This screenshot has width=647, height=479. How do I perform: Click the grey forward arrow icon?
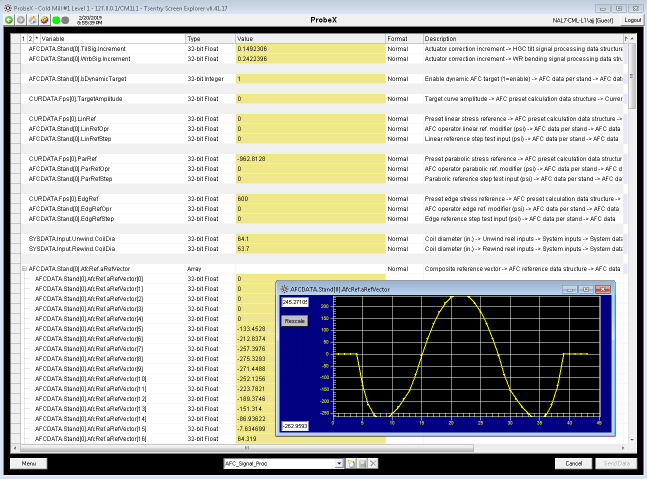click(21, 20)
